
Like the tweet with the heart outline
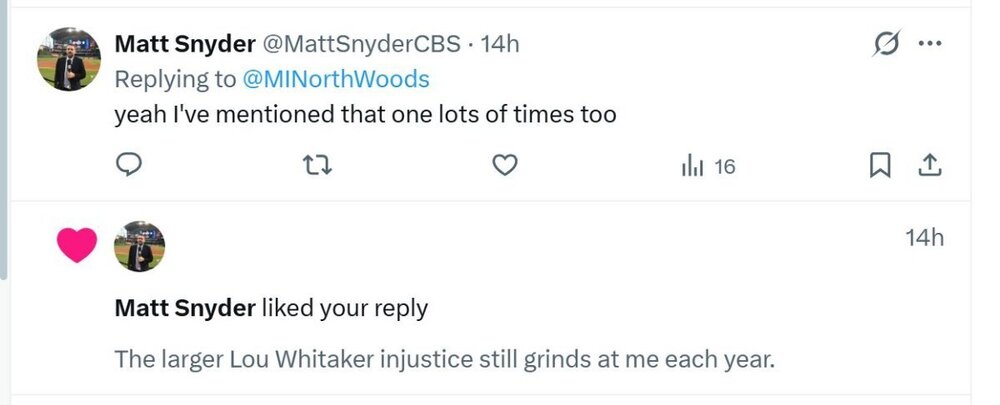[506, 166]
